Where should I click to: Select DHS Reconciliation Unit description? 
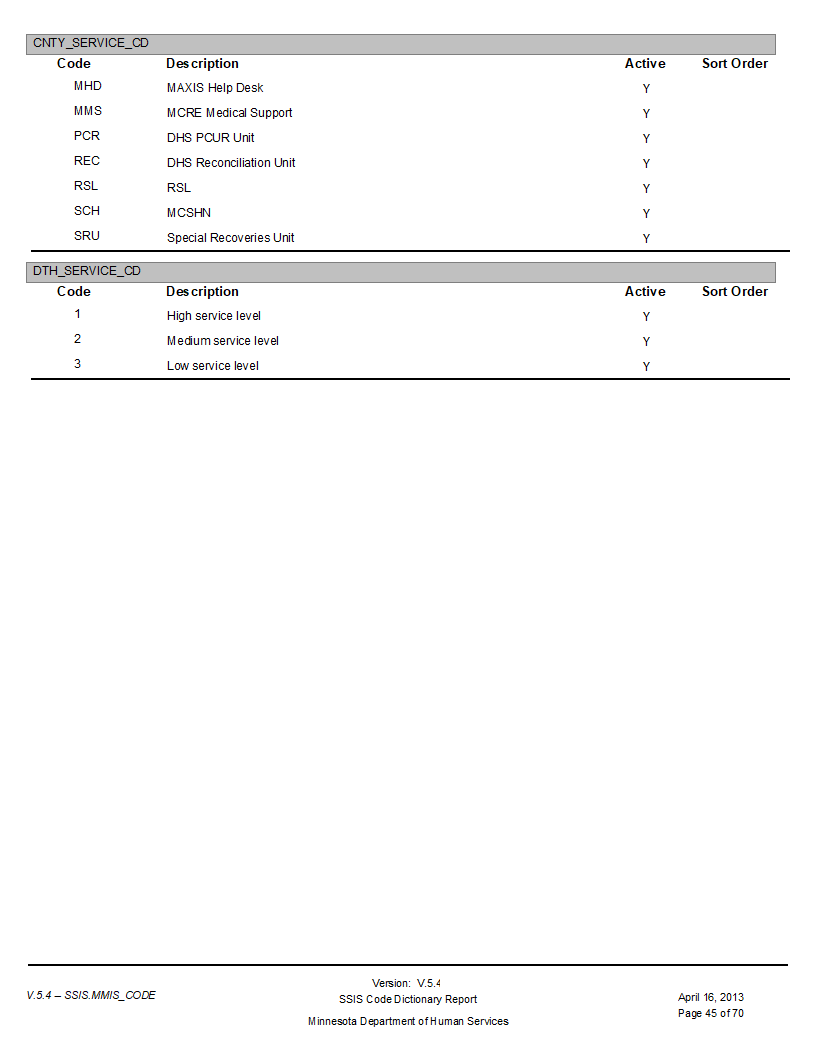(231, 163)
